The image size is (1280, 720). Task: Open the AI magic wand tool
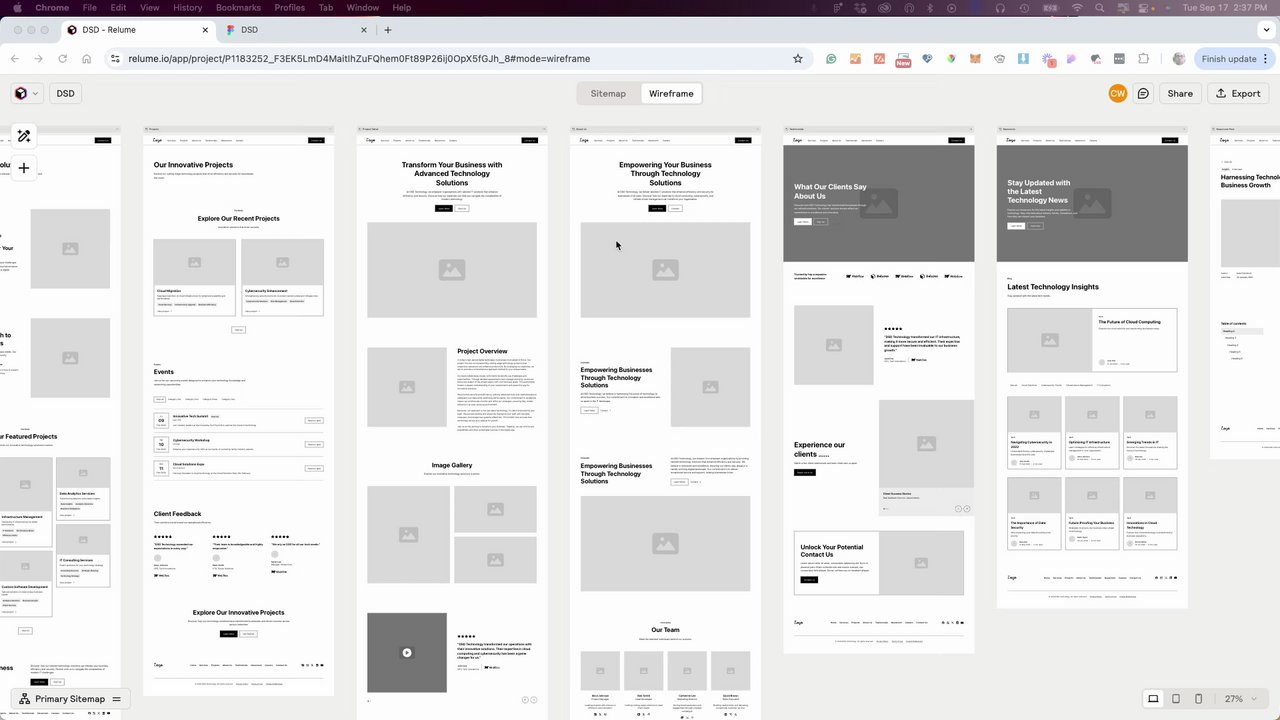(x=24, y=136)
